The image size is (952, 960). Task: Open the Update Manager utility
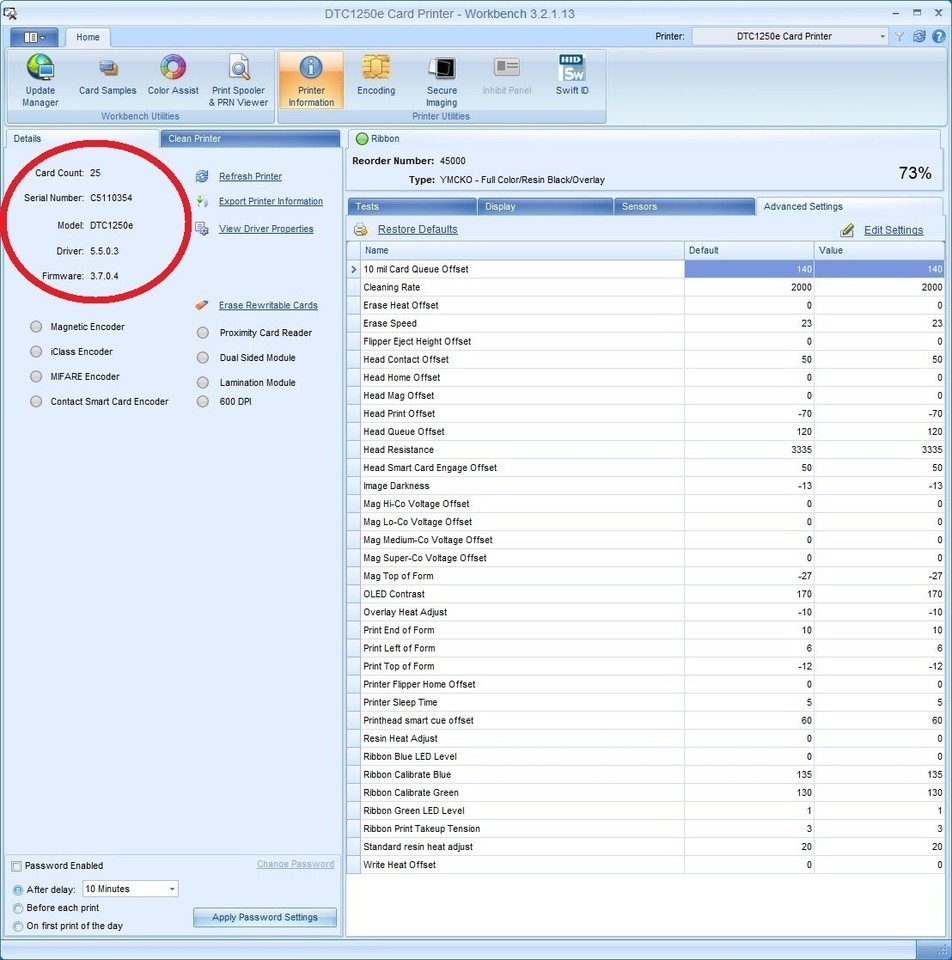(40, 80)
